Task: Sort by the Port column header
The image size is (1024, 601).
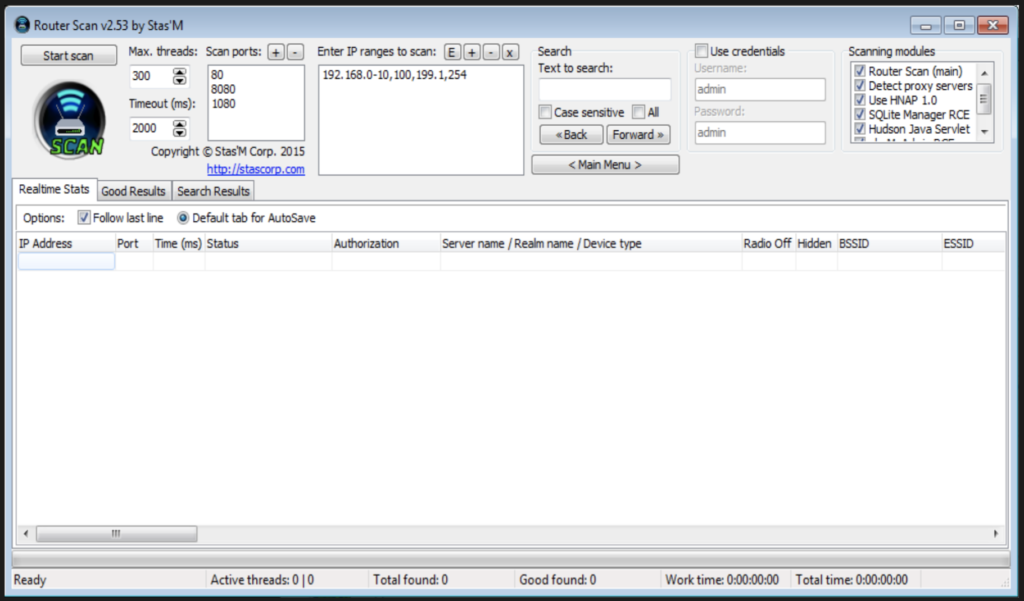Action: (135, 244)
